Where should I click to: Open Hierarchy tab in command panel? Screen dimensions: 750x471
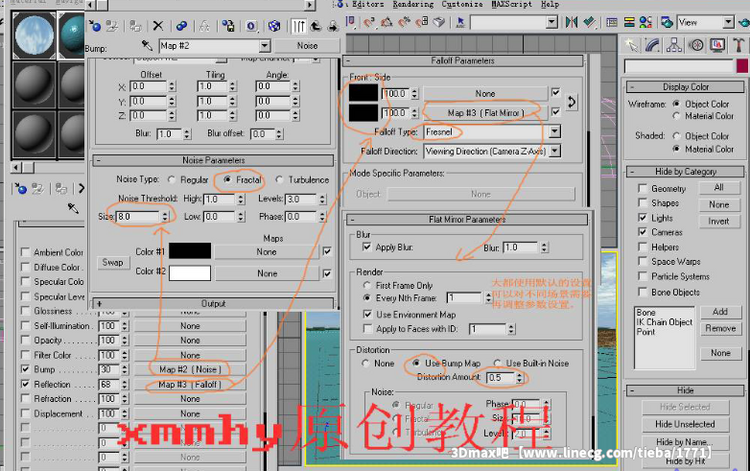(674, 45)
